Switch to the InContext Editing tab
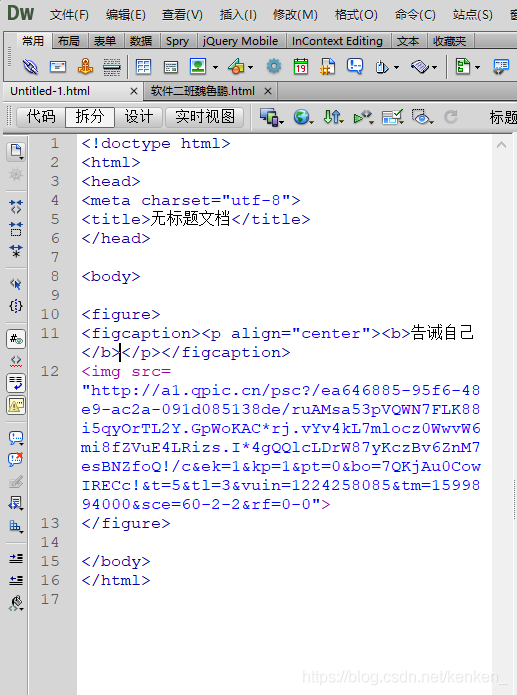The image size is (517, 695). point(337,41)
